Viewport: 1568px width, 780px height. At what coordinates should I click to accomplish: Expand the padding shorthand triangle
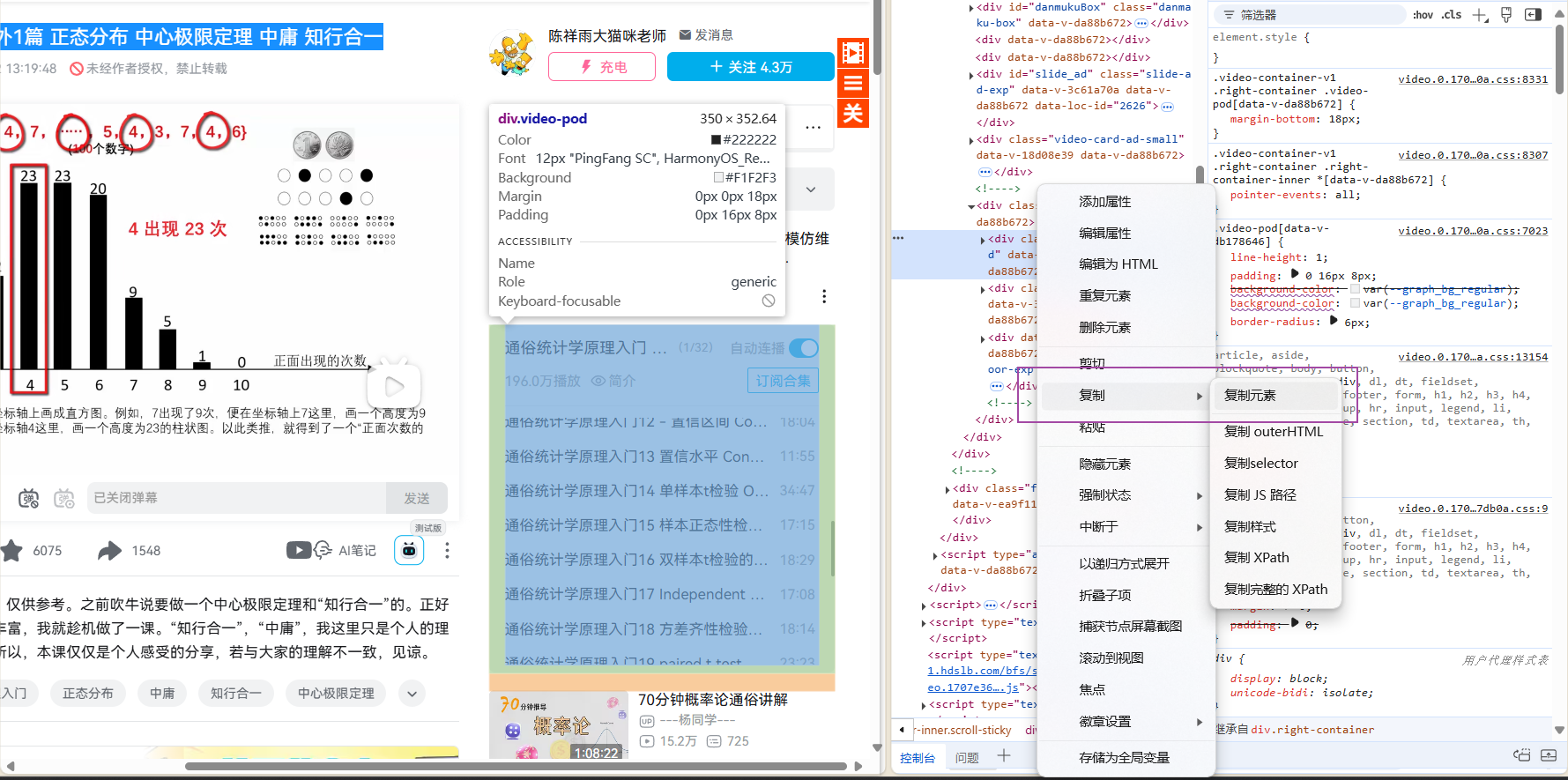coord(1295,274)
